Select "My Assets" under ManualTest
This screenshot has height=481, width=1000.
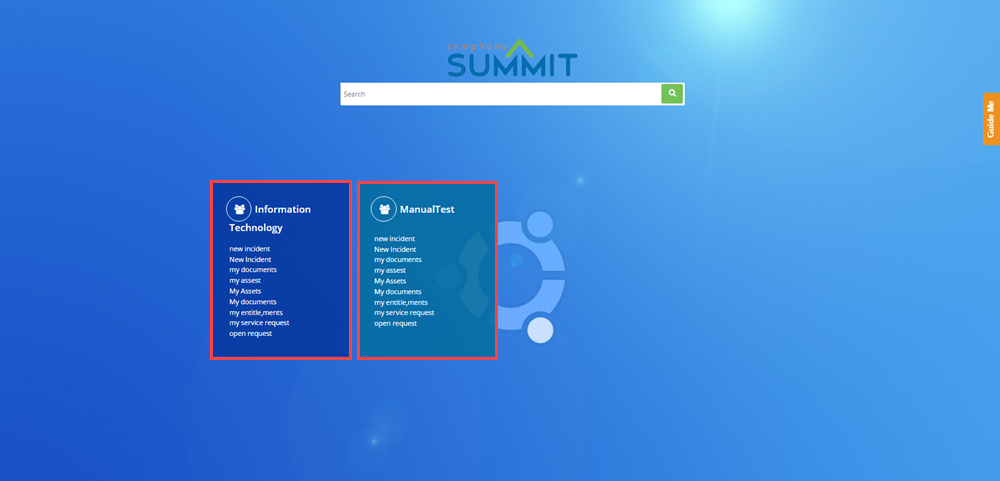pos(390,281)
